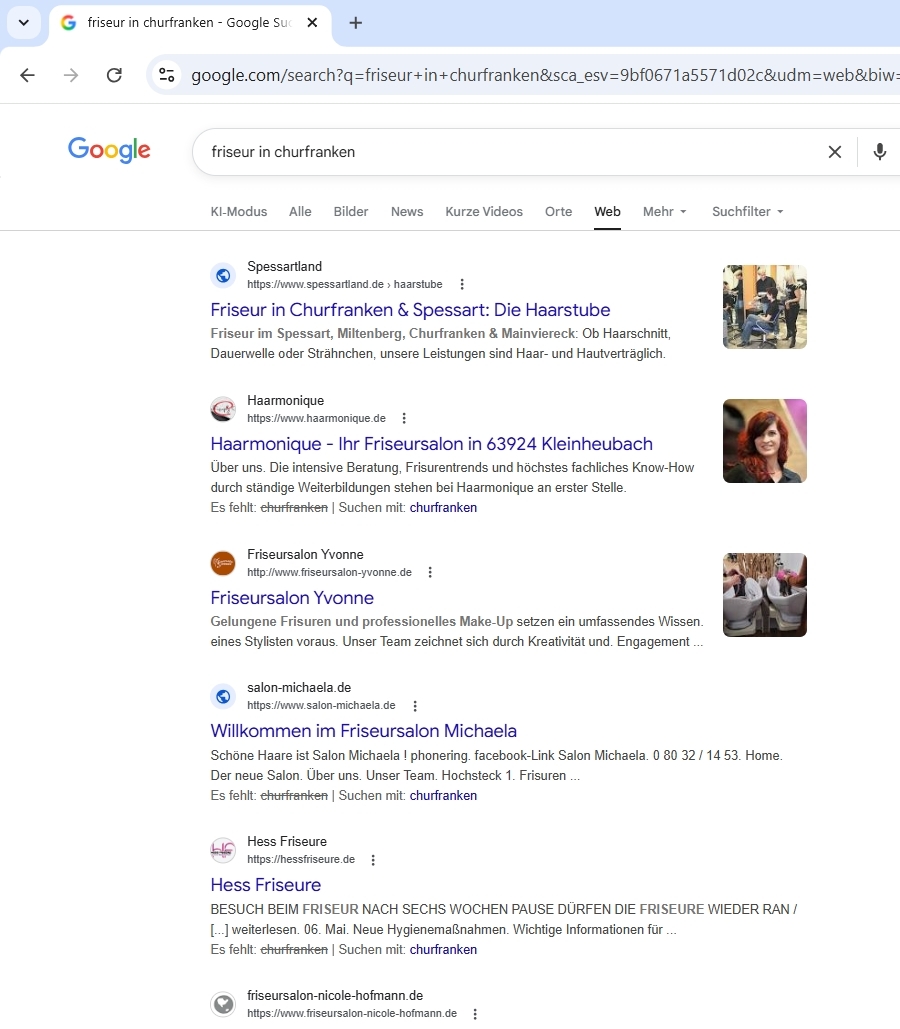
Task: Close the friseur in churfranken tab
Action: tap(312, 23)
